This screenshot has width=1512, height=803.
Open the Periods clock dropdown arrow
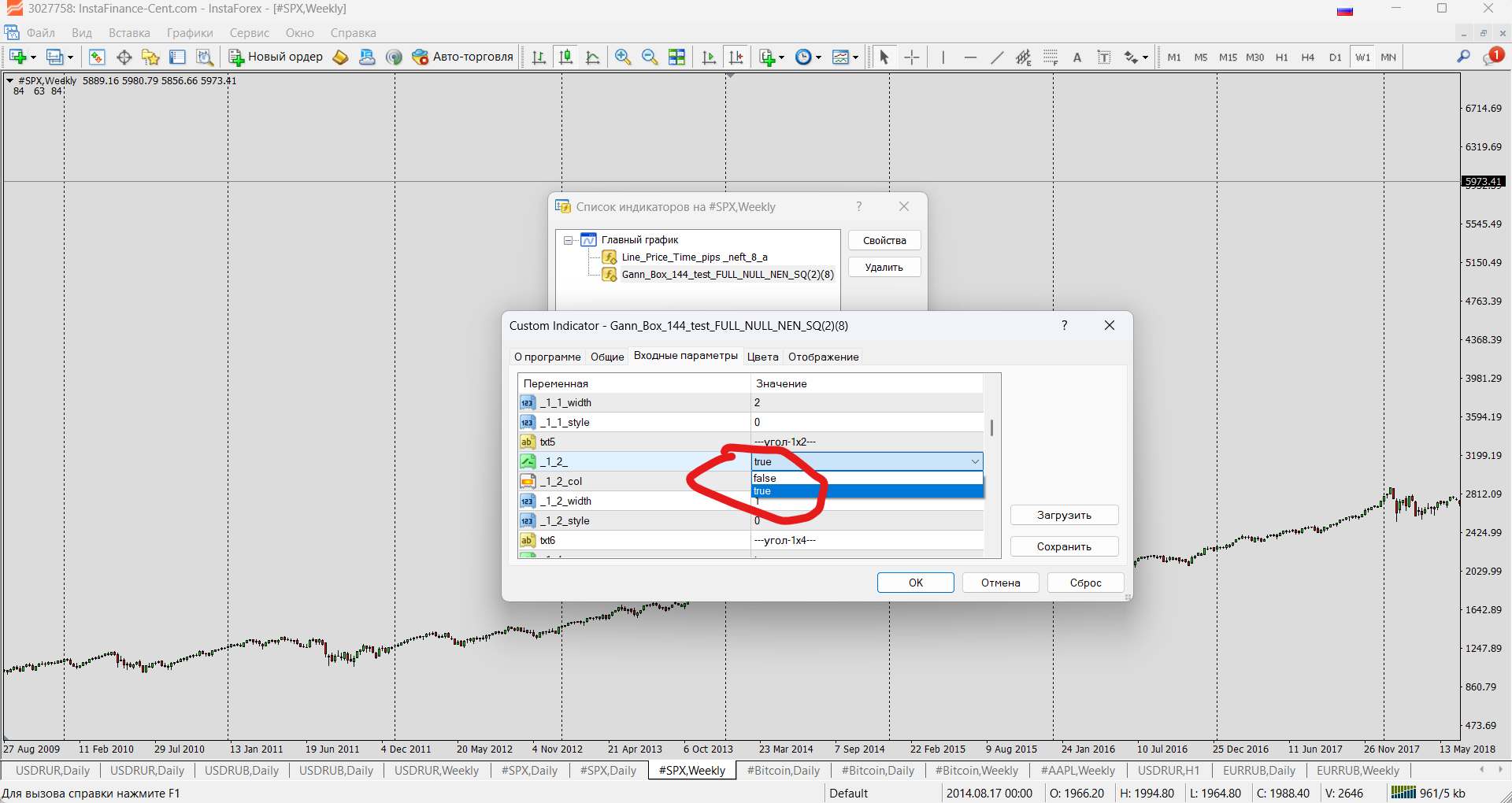[x=818, y=57]
